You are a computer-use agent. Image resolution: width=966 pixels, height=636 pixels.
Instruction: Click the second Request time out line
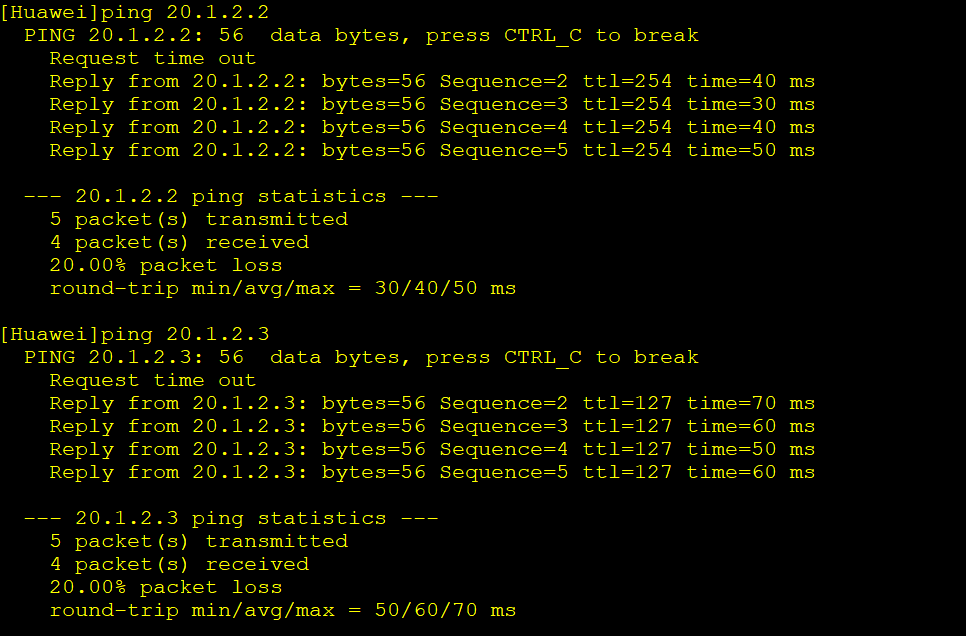pyautogui.click(x=153, y=380)
